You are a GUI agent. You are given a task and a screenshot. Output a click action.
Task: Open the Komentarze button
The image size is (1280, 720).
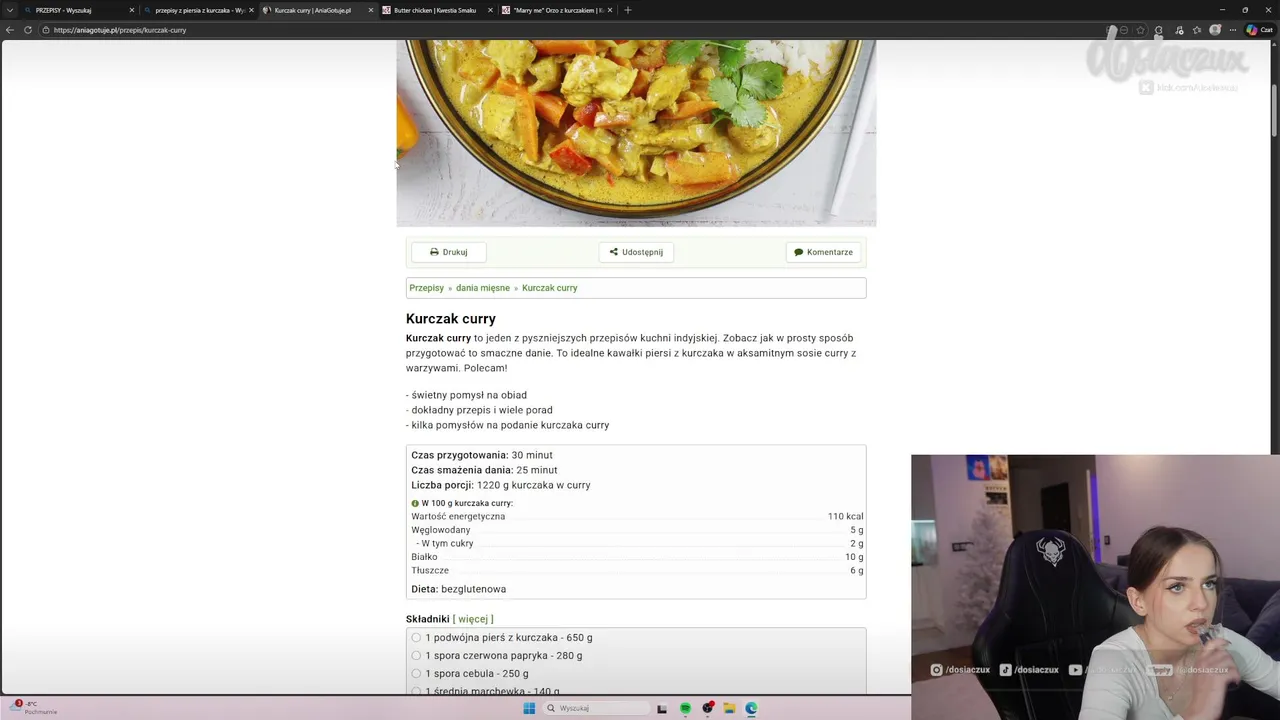click(x=823, y=252)
